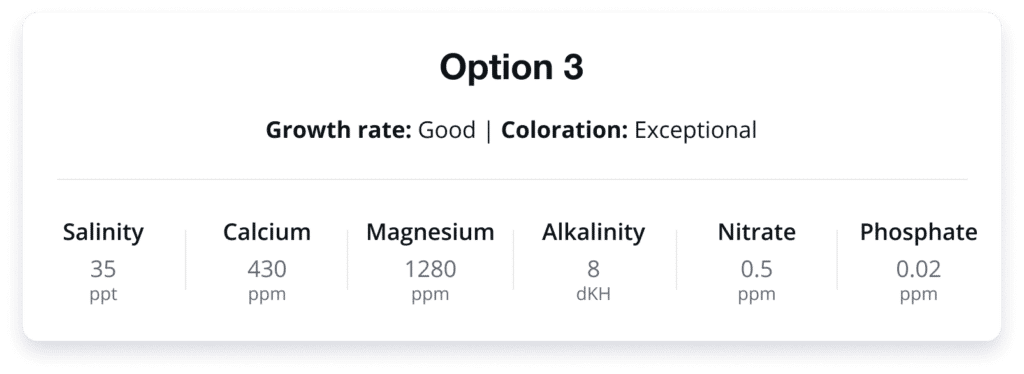
Task: Select the Salinity parameter label
Action: click(103, 232)
